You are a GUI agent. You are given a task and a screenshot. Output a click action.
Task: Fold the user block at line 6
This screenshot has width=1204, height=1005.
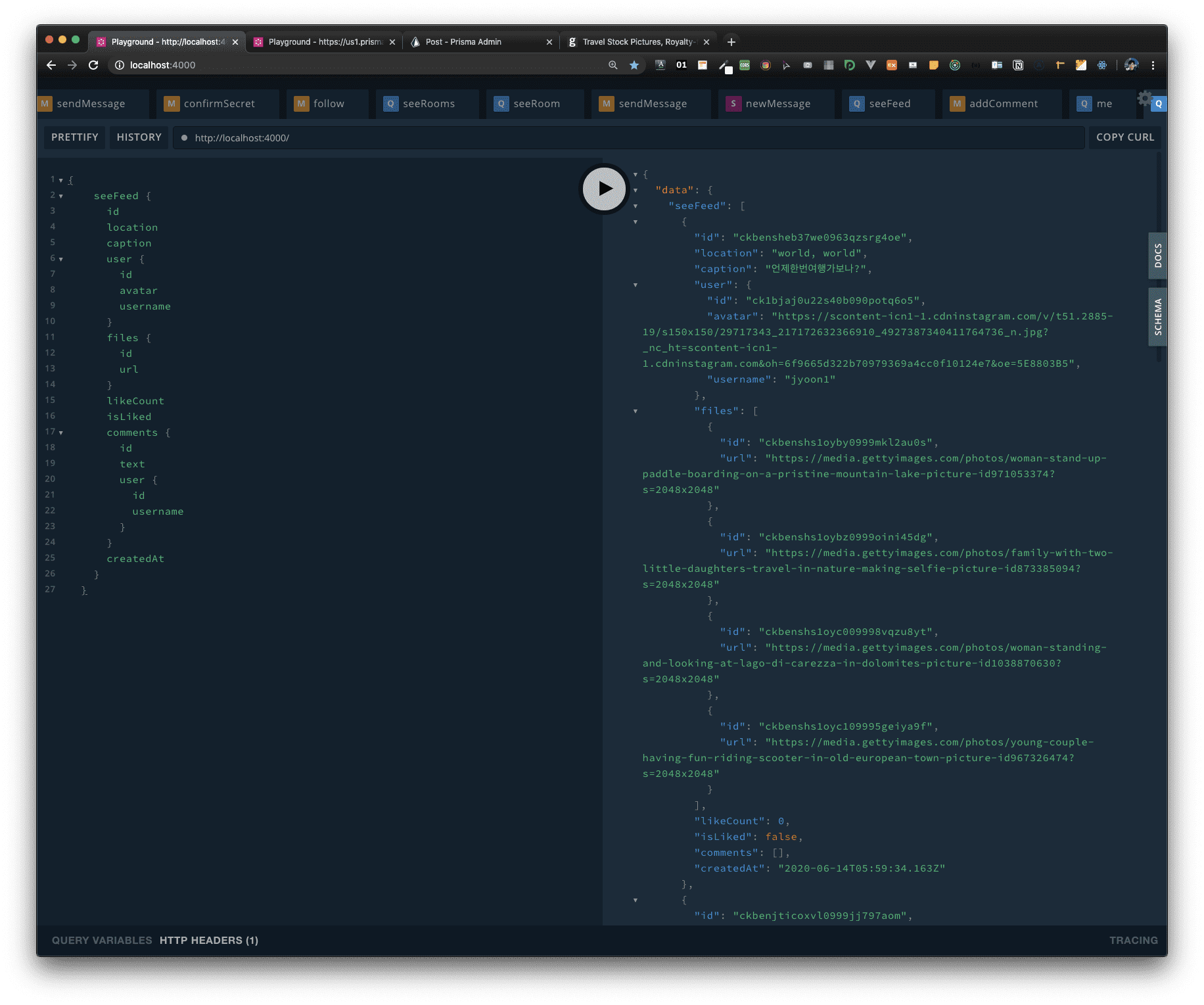point(61,259)
